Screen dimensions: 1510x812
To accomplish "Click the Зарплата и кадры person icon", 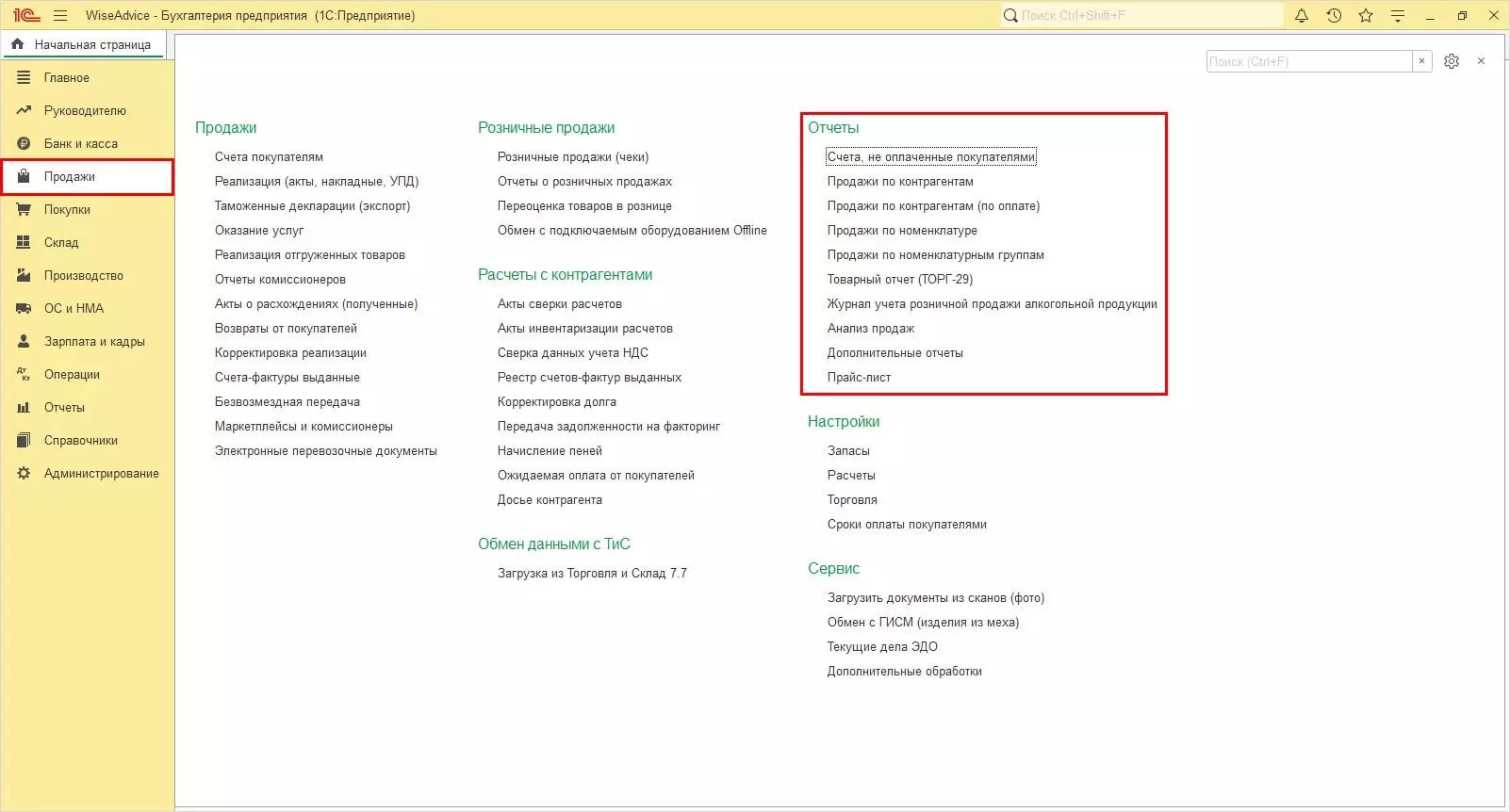I will (24, 341).
